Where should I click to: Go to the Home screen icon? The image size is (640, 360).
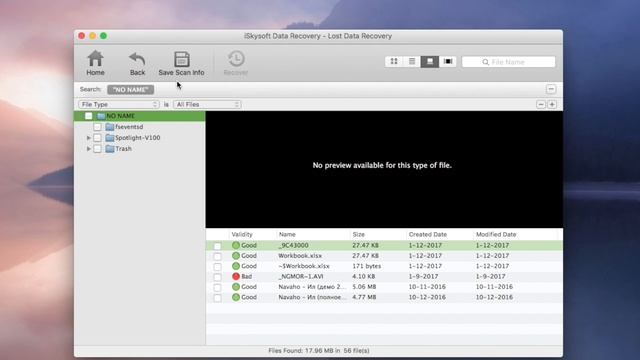95,59
